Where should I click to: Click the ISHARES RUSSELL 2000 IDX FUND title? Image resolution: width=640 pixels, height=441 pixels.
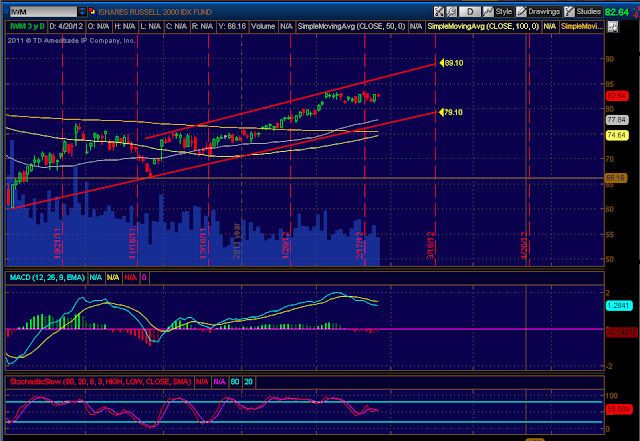pyautogui.click(x=155, y=12)
